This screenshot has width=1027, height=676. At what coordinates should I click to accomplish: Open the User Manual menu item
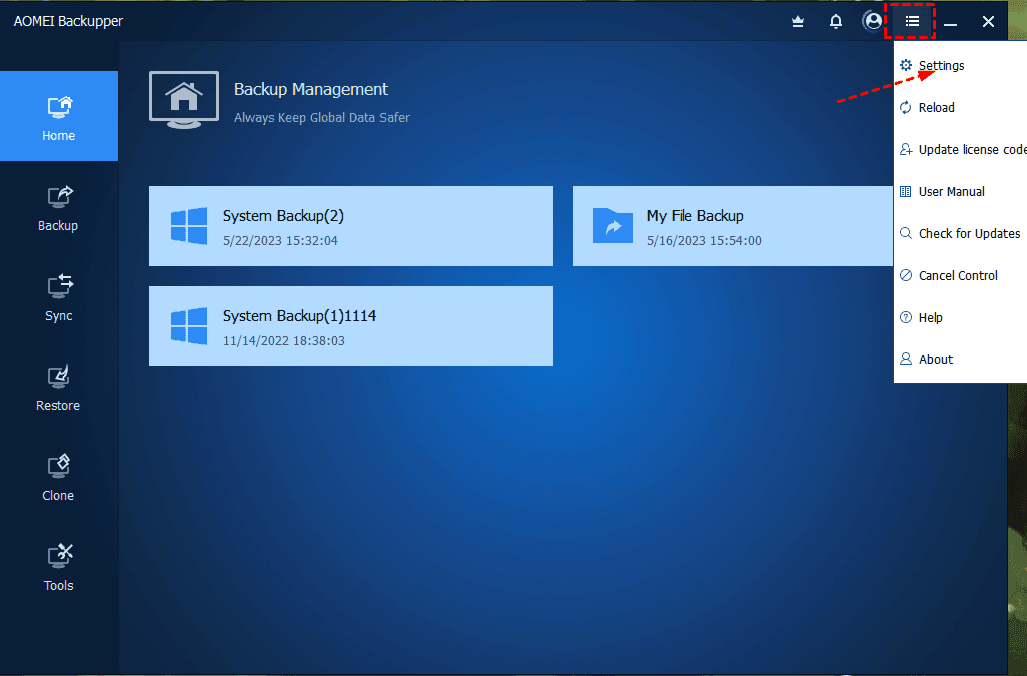[x=951, y=192]
